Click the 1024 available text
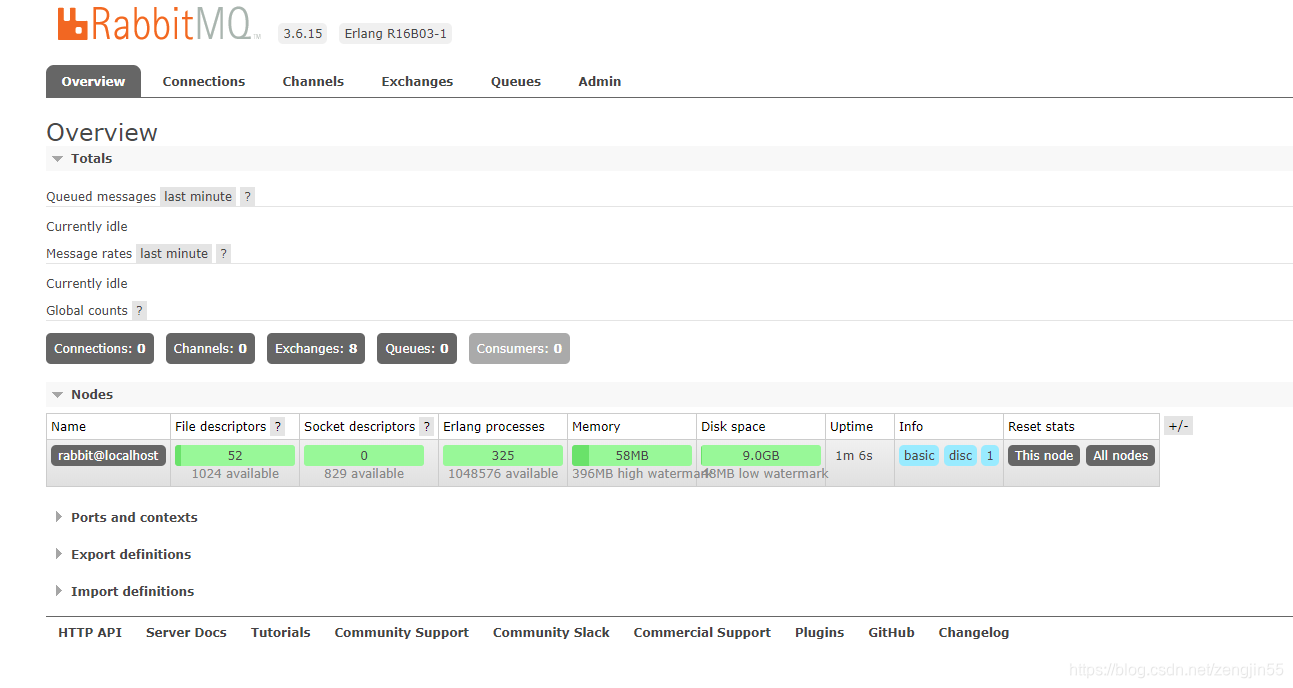This screenshot has height=688, width=1293. point(235,474)
